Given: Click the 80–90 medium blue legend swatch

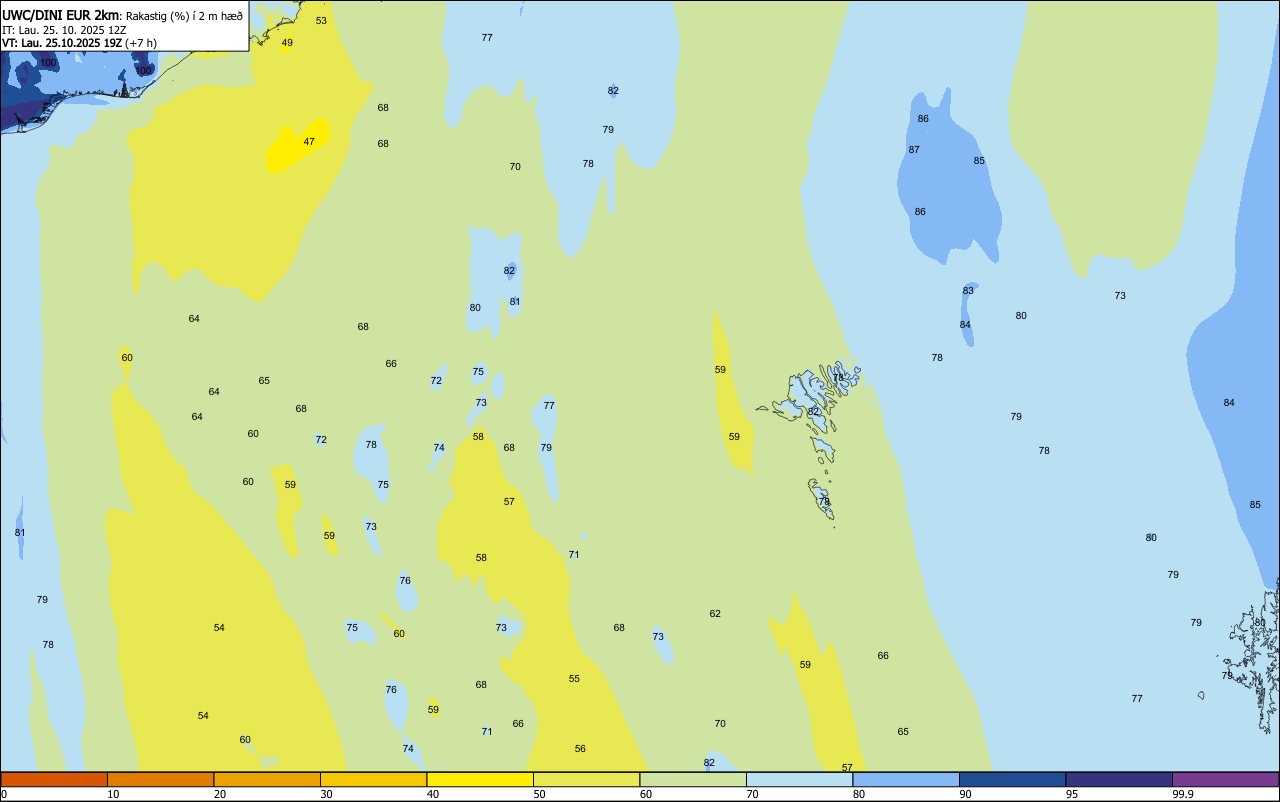Looking at the screenshot, I should (x=906, y=779).
